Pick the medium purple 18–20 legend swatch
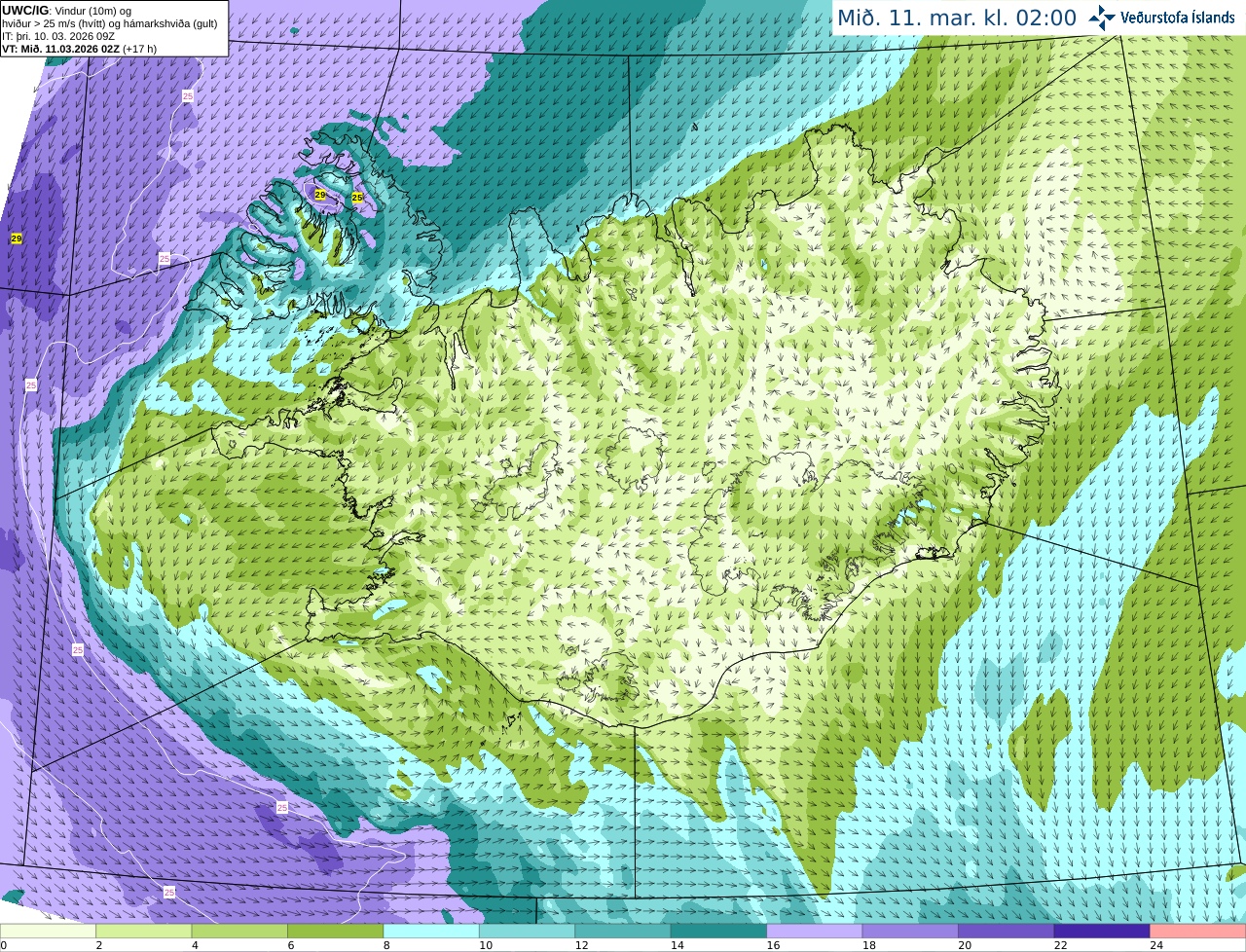 910,932
